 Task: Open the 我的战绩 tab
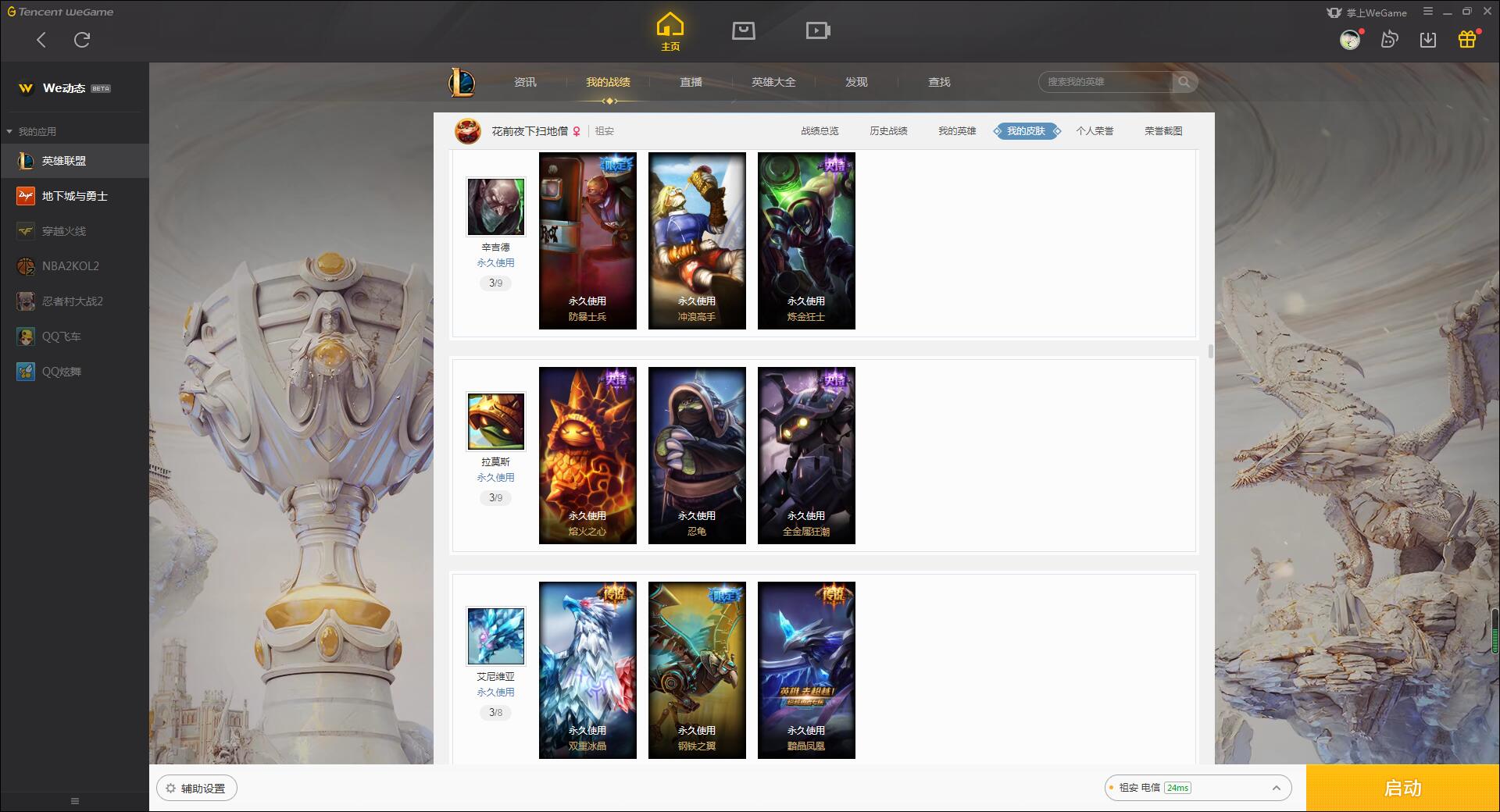[x=608, y=82]
